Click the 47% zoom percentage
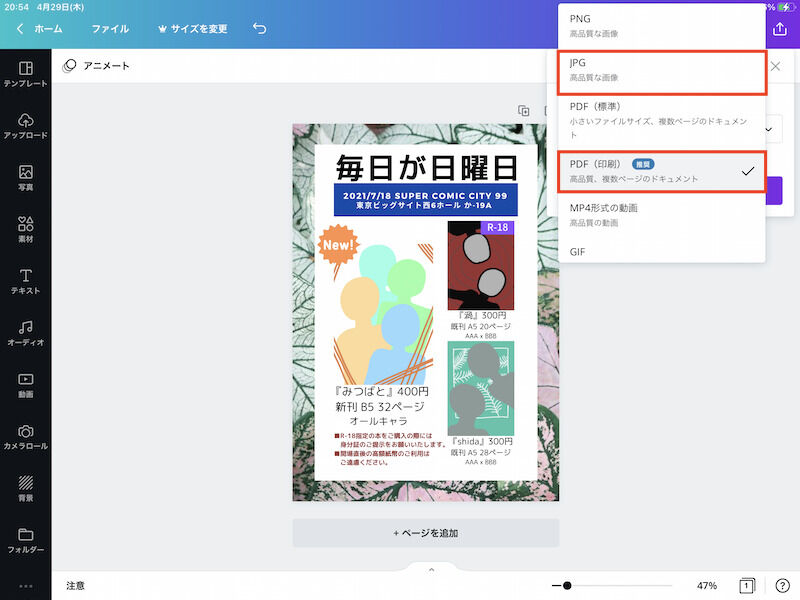The width and height of the screenshot is (800, 600). (x=707, y=585)
